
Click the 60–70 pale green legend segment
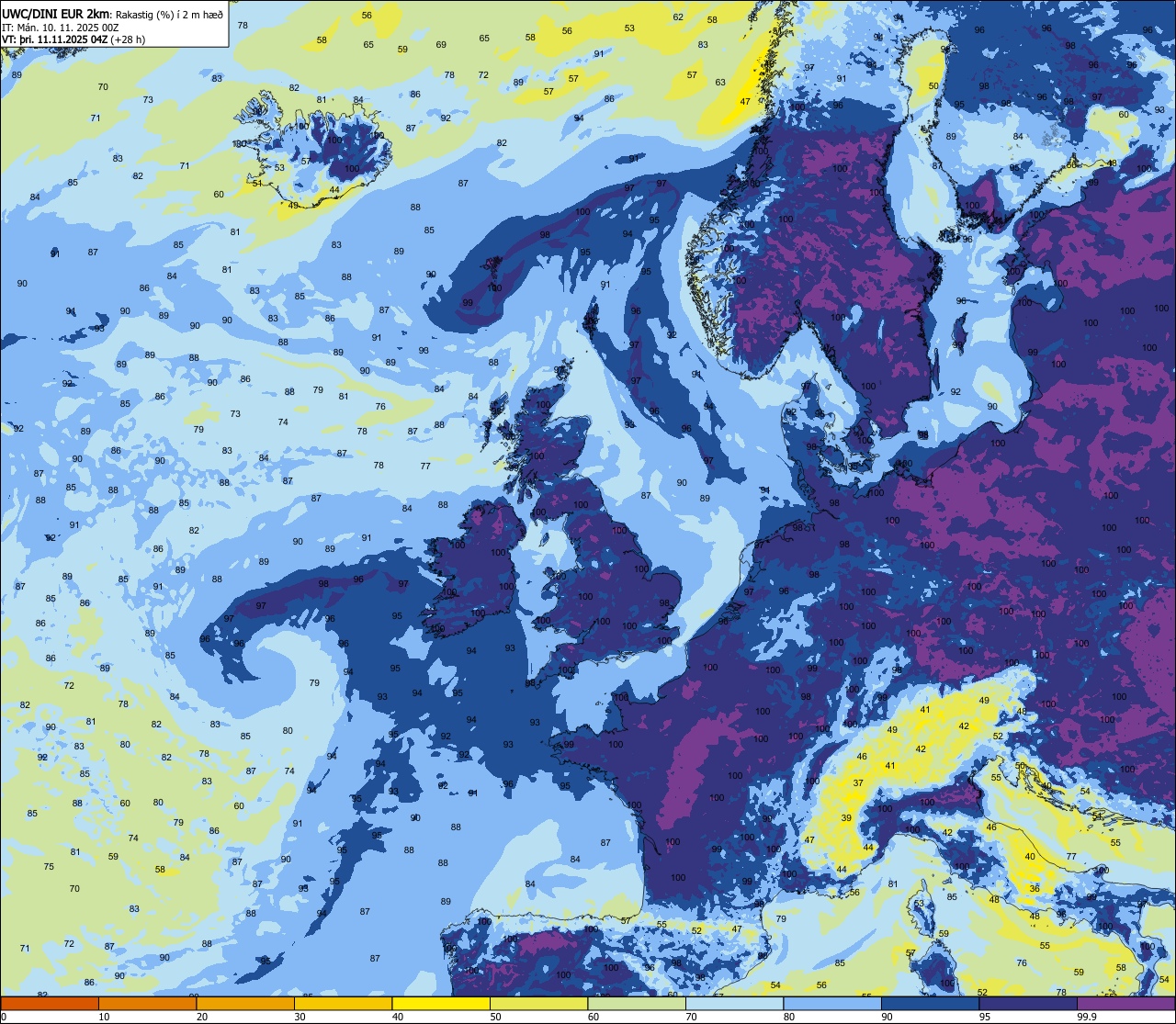(x=637, y=1003)
